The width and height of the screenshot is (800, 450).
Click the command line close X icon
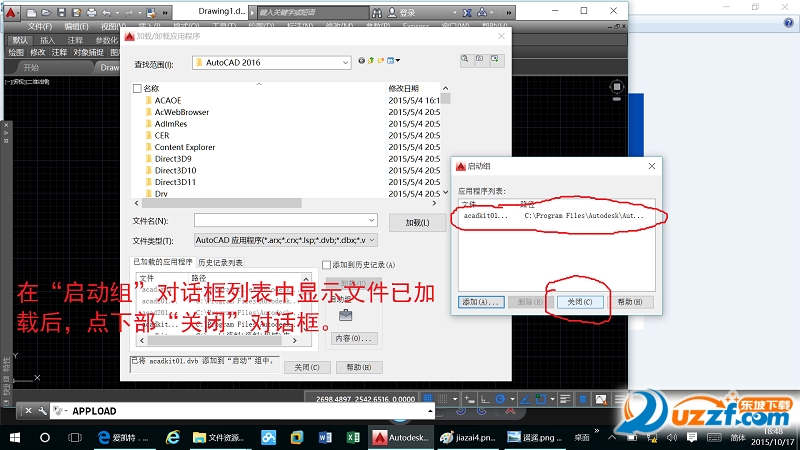[29, 411]
